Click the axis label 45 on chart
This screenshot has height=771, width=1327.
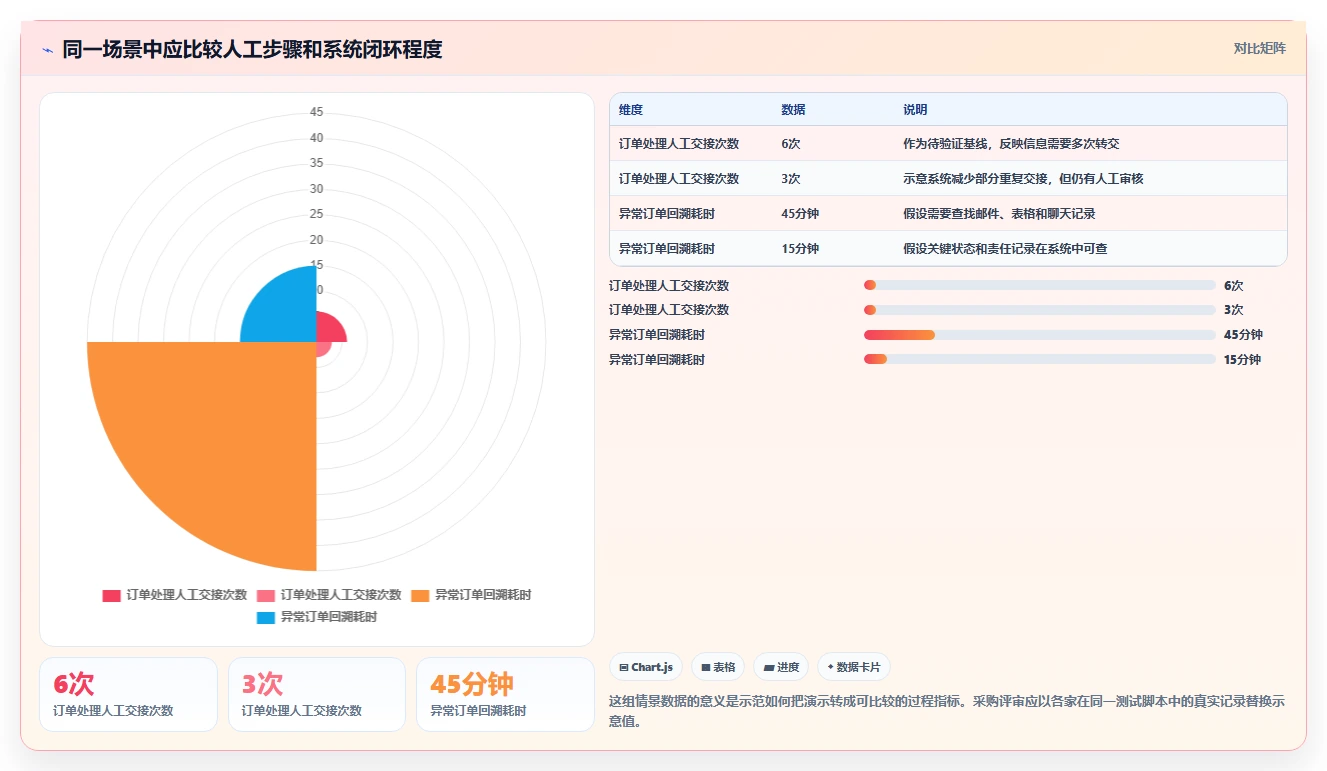point(316,112)
